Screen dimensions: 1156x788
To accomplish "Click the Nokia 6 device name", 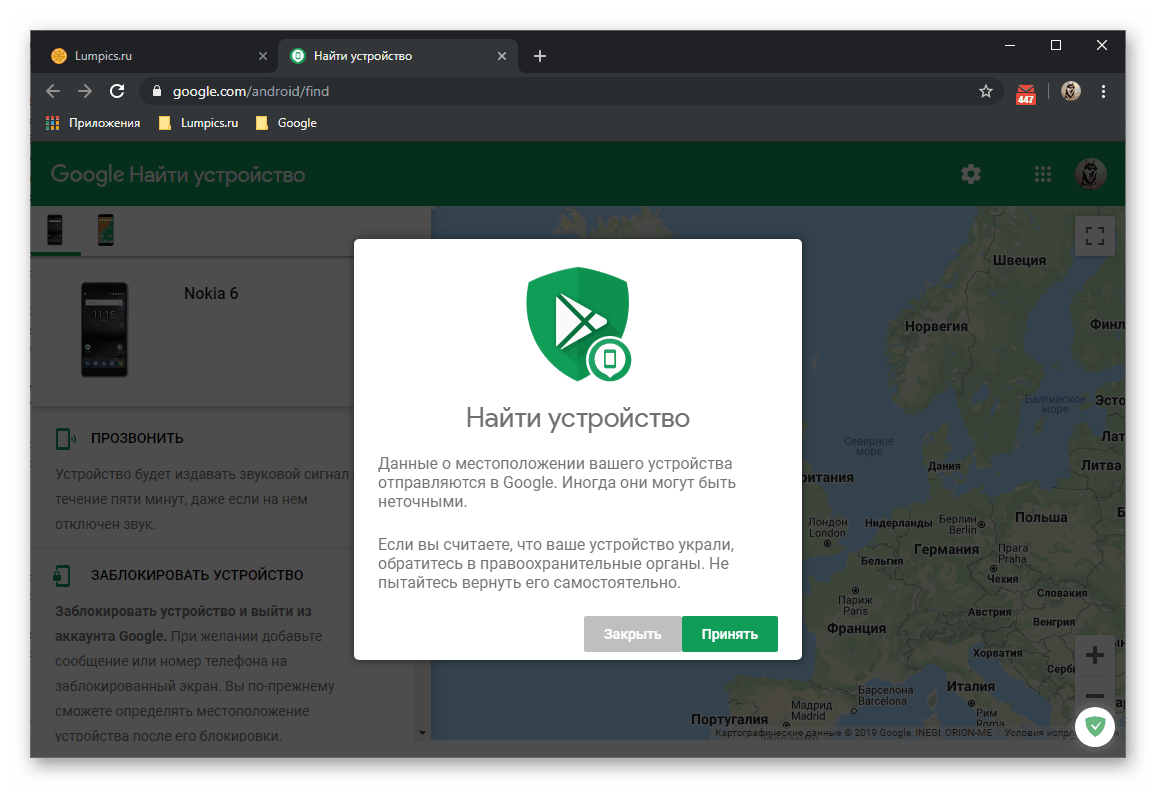I will coord(211,293).
